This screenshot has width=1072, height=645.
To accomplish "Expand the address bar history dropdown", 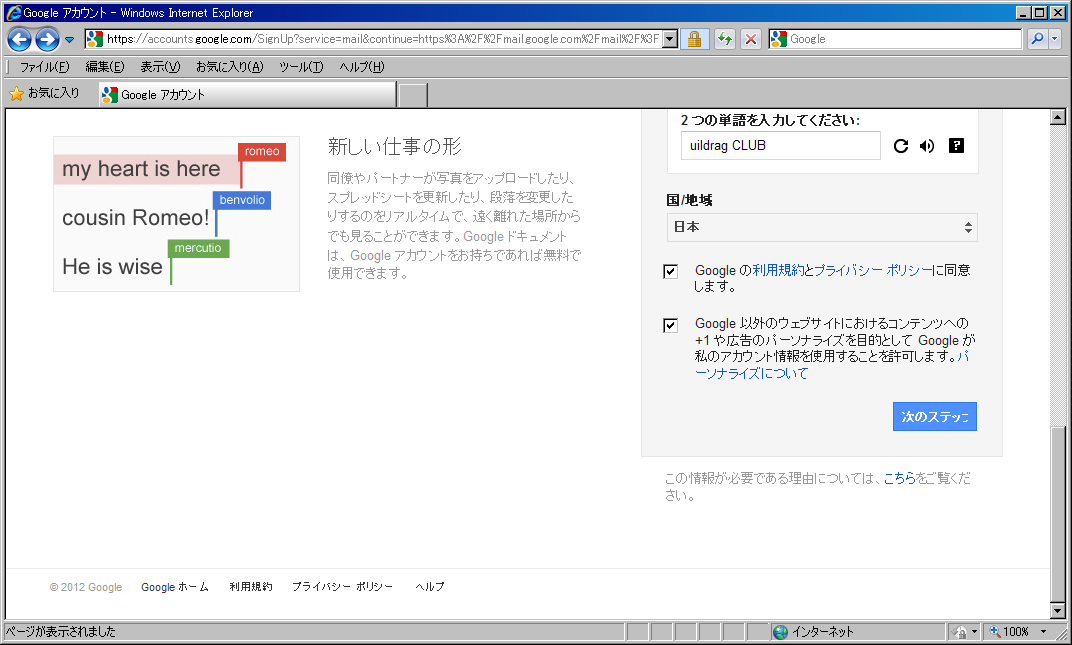I will pos(671,39).
